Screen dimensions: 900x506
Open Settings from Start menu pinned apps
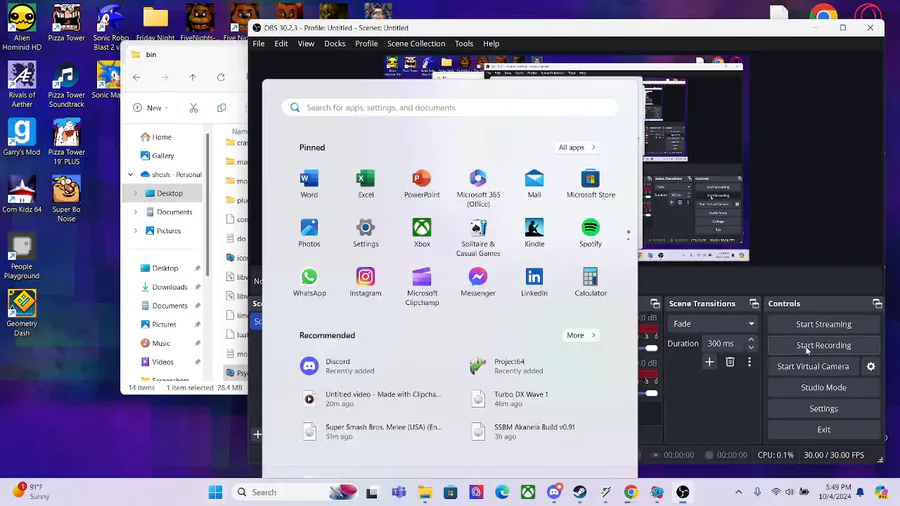(366, 233)
